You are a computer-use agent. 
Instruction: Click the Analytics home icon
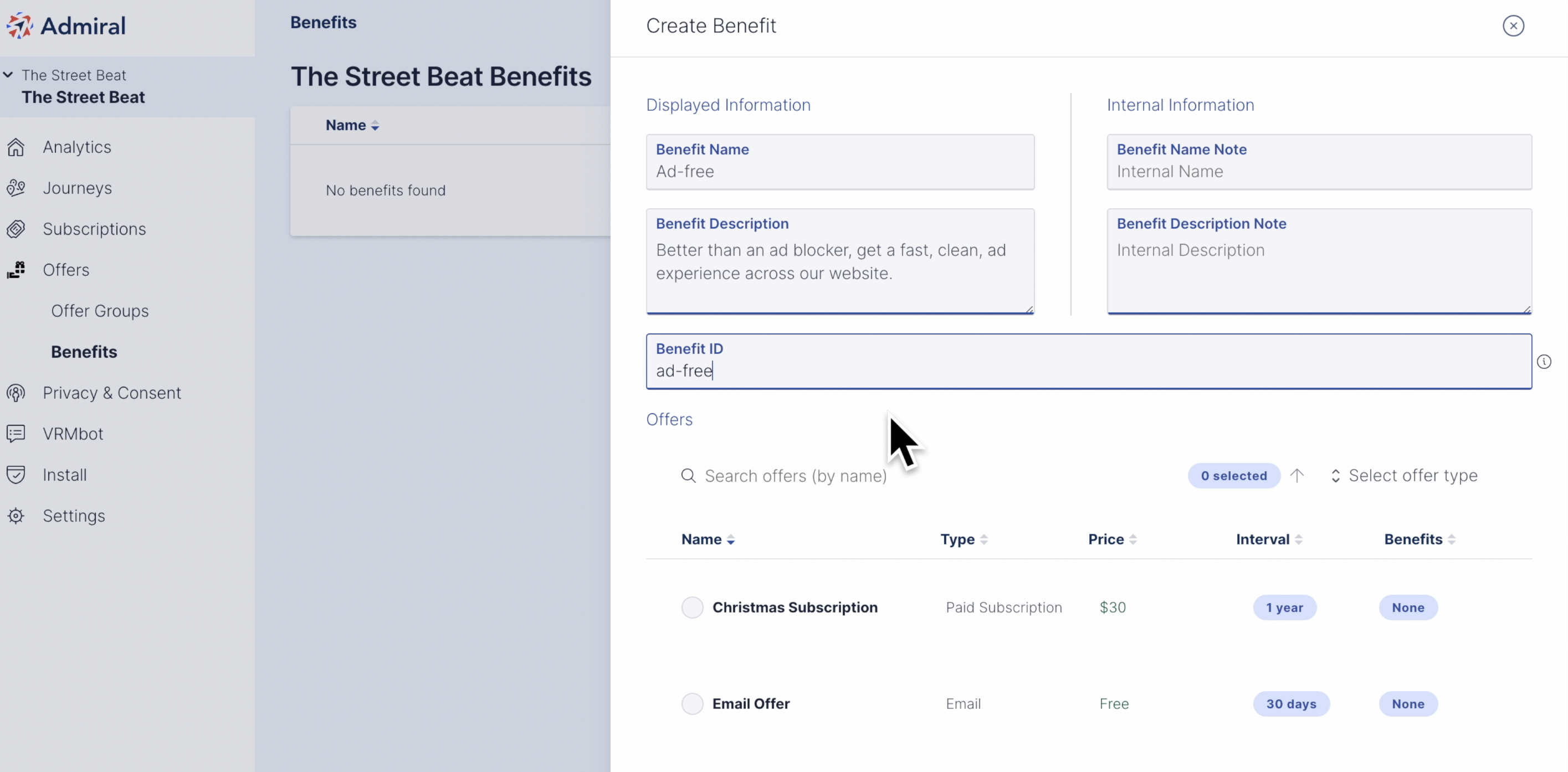pyautogui.click(x=16, y=147)
